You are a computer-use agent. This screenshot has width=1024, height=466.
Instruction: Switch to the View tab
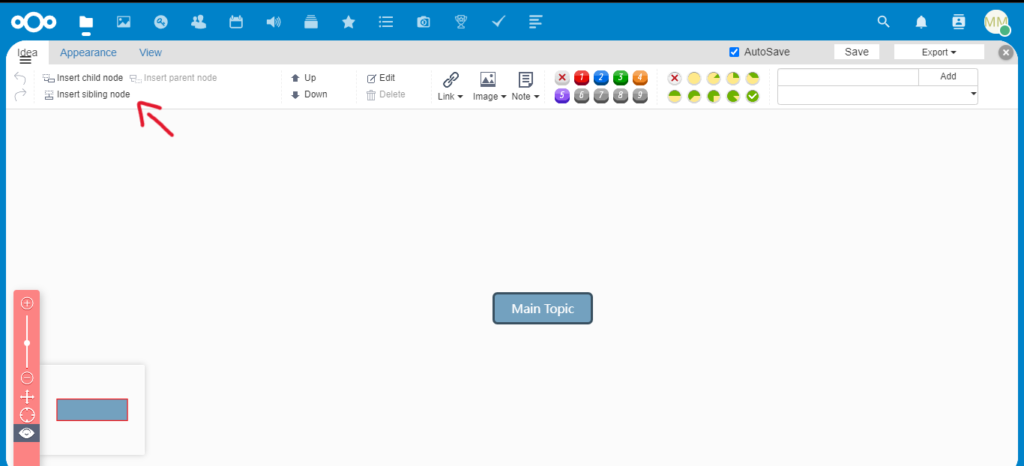150,52
